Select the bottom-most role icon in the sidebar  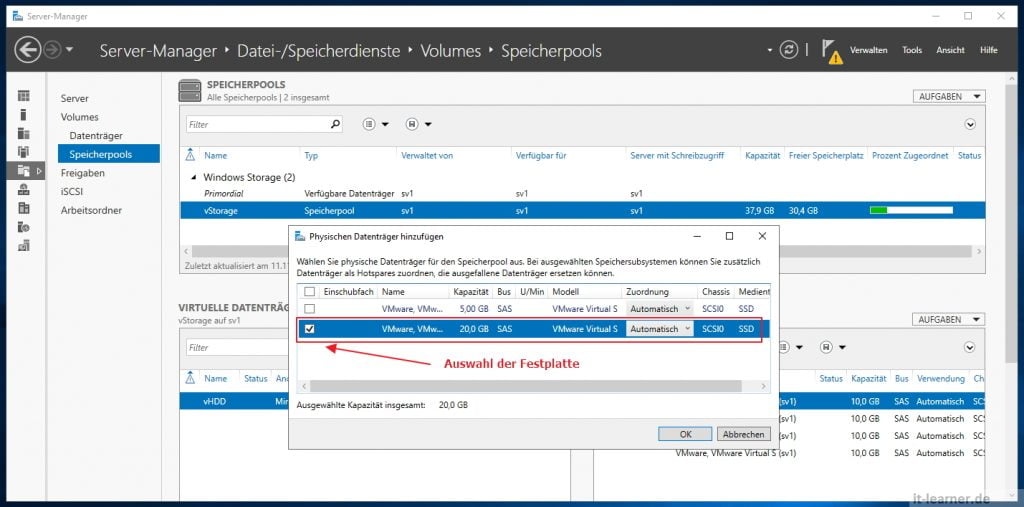click(24, 246)
